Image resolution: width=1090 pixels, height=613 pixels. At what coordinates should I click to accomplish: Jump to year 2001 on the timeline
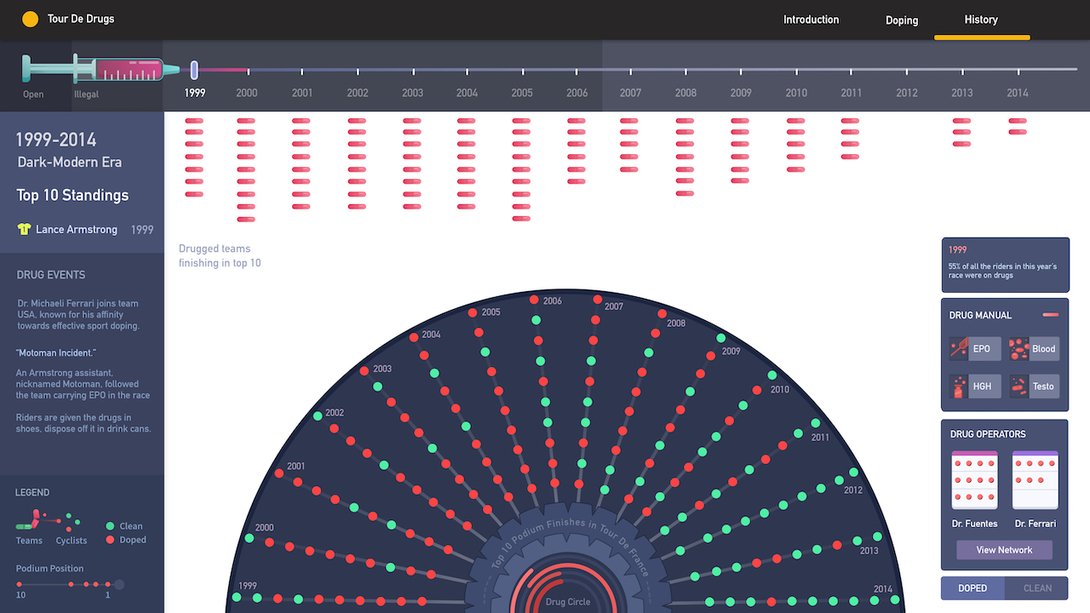tap(302, 92)
